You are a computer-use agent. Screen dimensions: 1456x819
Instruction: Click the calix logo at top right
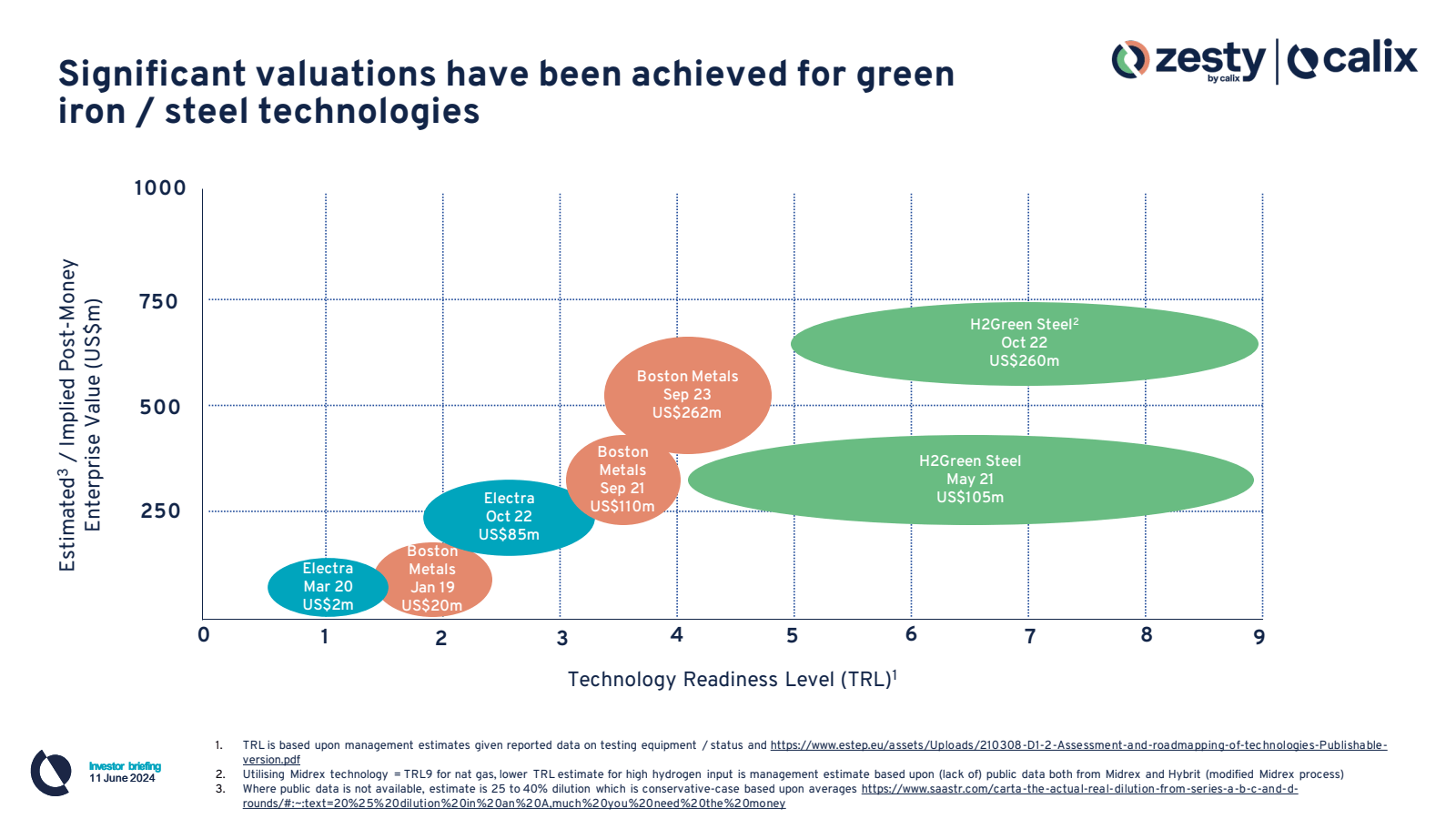[x=1352, y=60]
